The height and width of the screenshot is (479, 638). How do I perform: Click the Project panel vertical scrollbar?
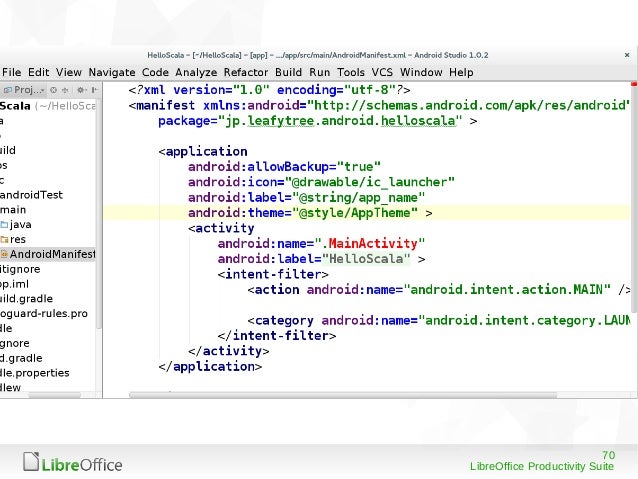point(99,212)
